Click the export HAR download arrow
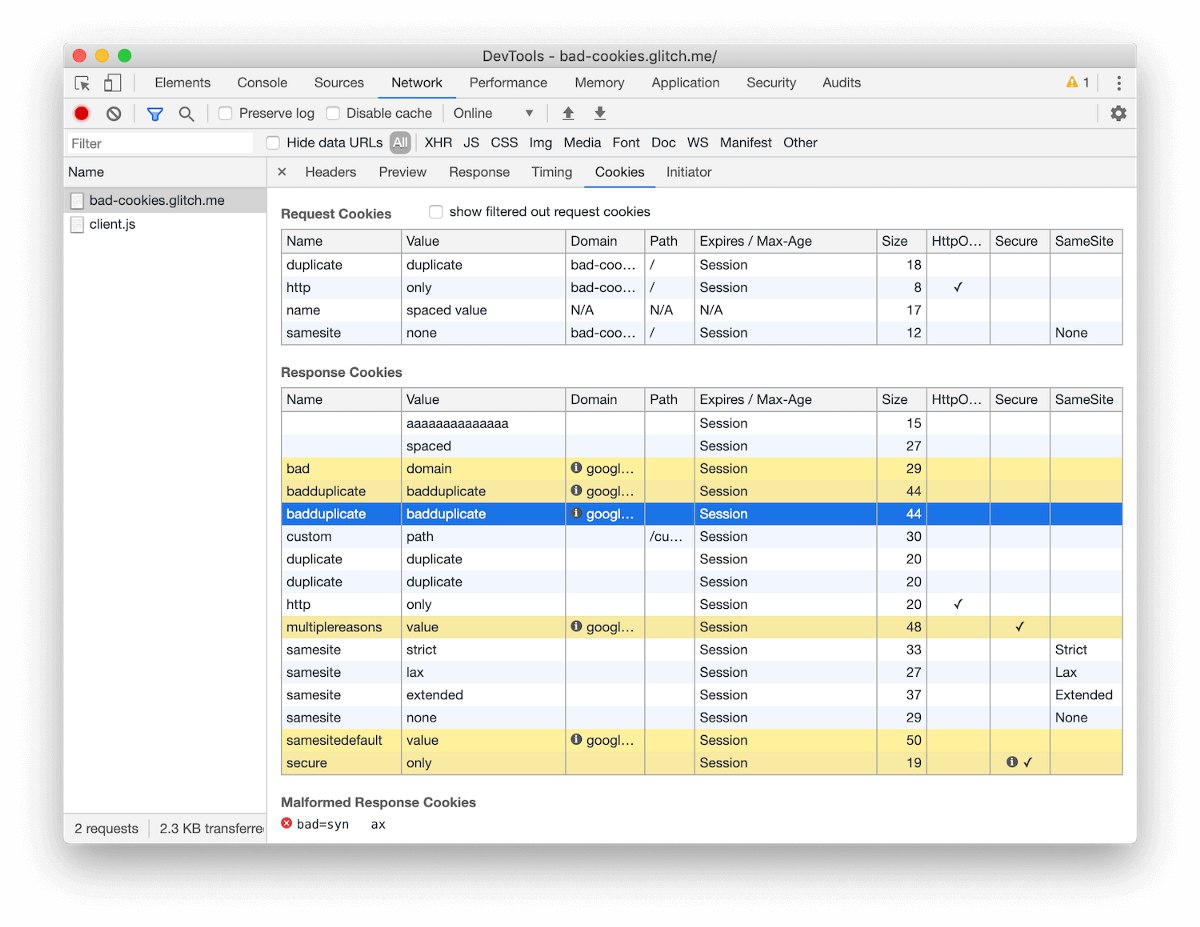 point(600,114)
